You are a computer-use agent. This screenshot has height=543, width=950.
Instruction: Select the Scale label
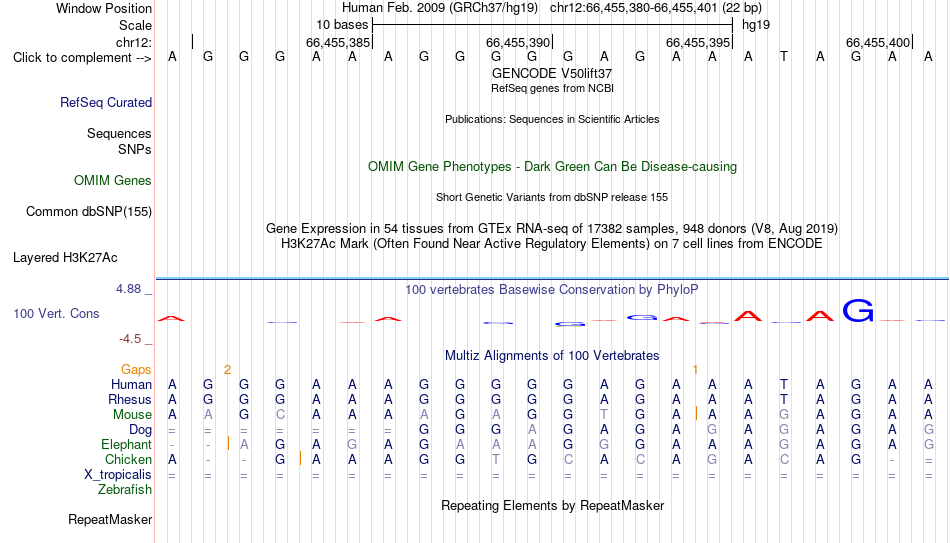point(135,25)
